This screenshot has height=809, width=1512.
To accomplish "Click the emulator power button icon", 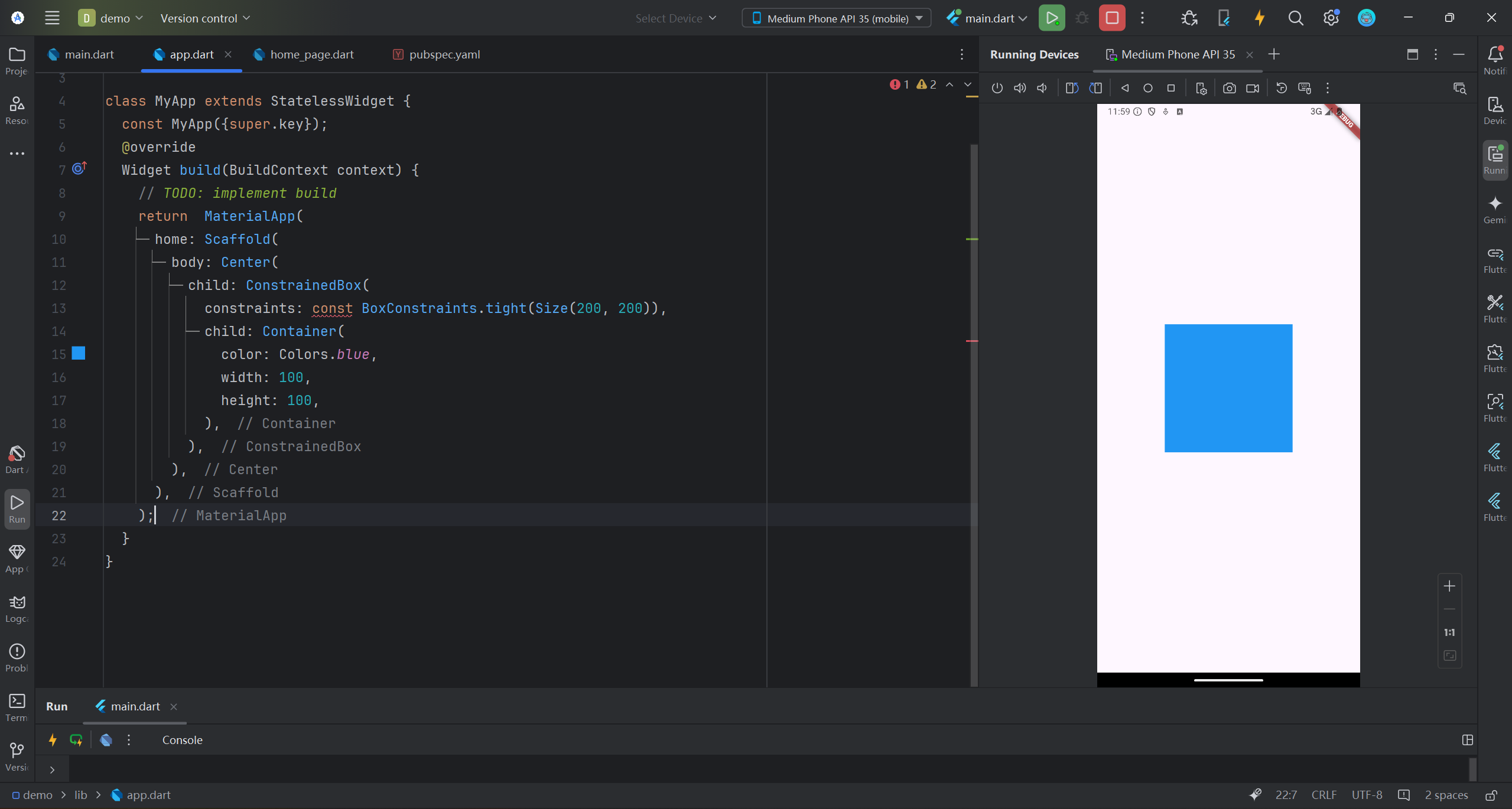I will [x=997, y=88].
